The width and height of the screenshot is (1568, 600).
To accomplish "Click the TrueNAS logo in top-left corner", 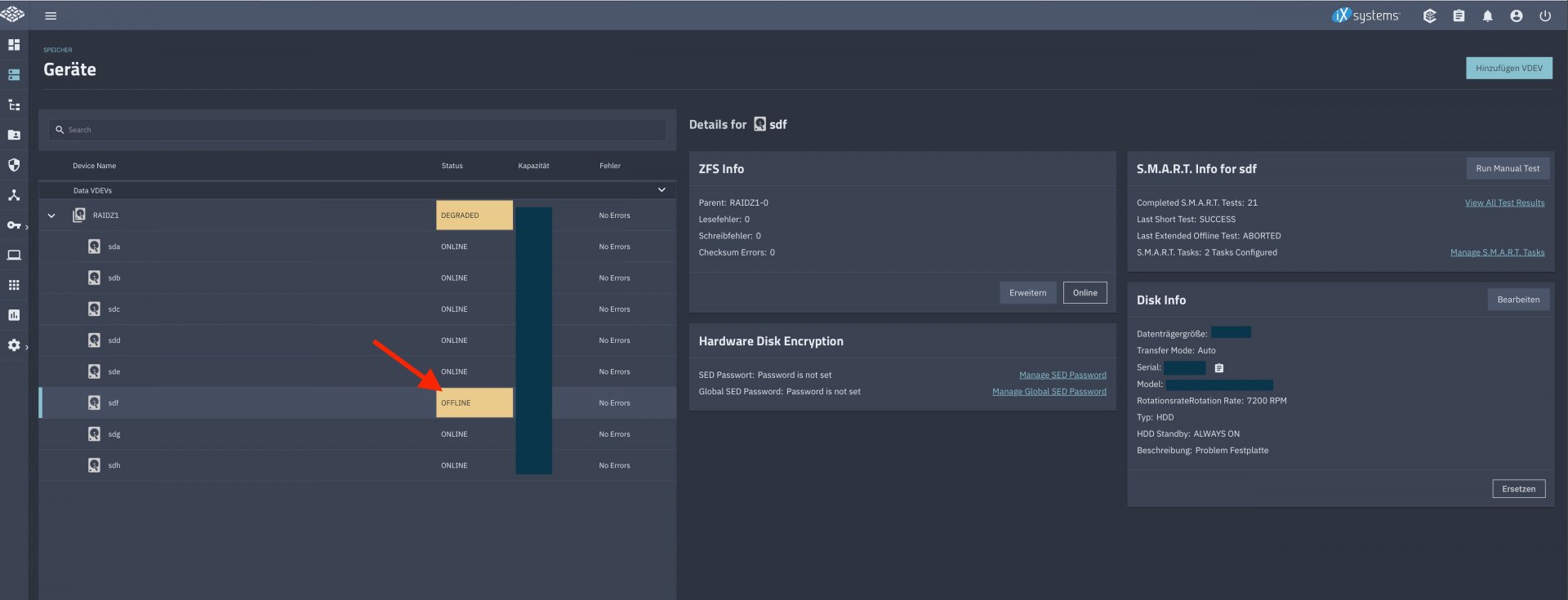I will [x=12, y=14].
